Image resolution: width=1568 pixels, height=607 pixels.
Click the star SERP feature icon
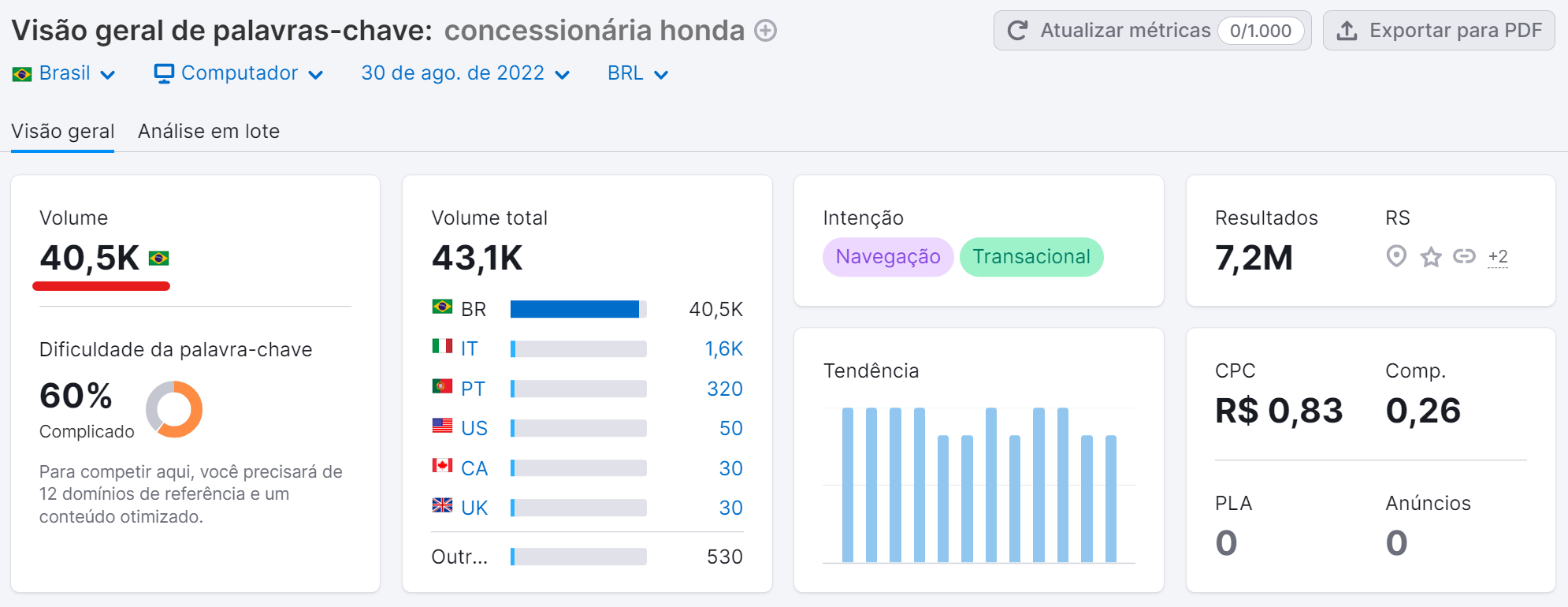(1431, 256)
